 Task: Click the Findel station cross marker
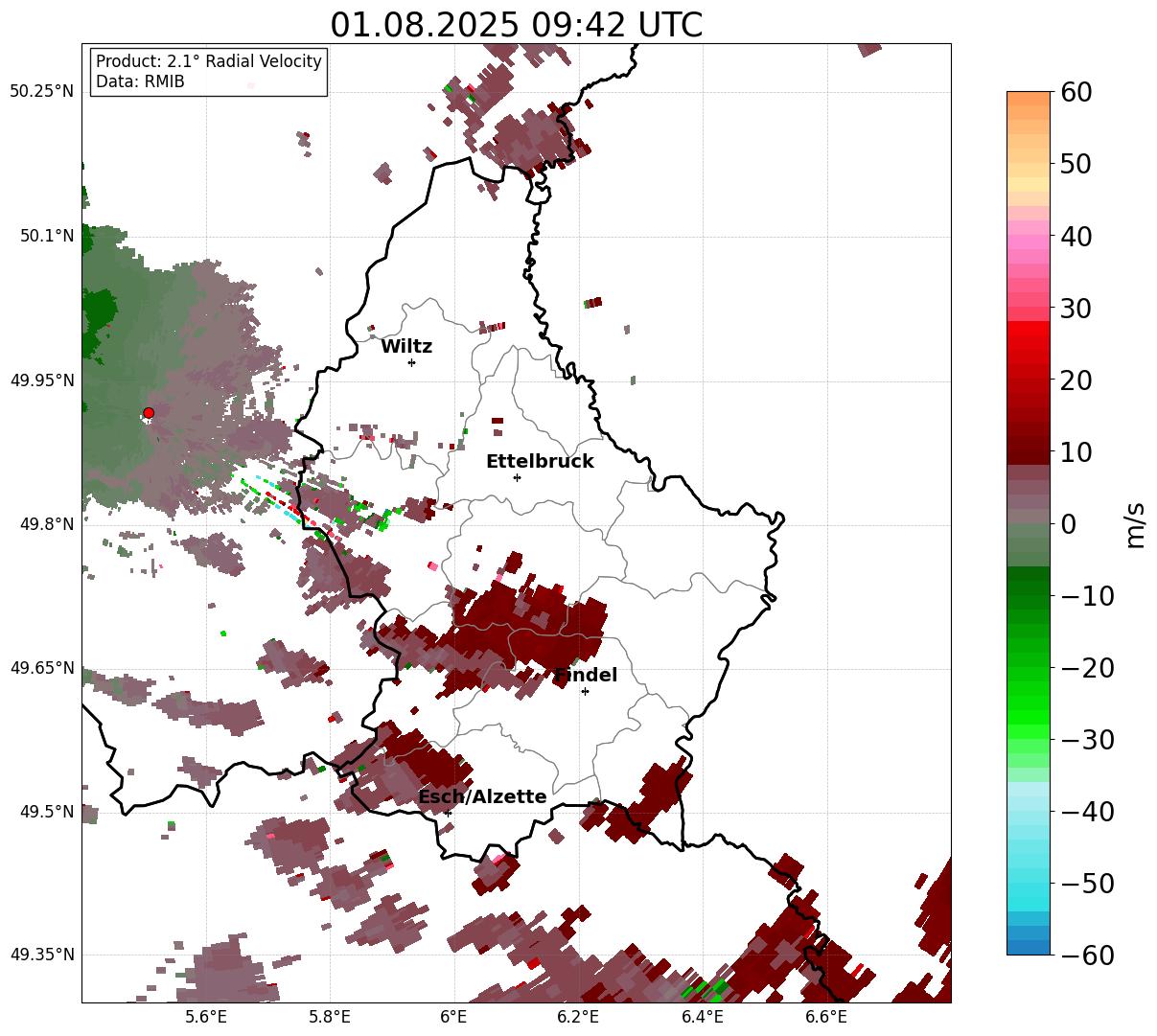pos(585,691)
